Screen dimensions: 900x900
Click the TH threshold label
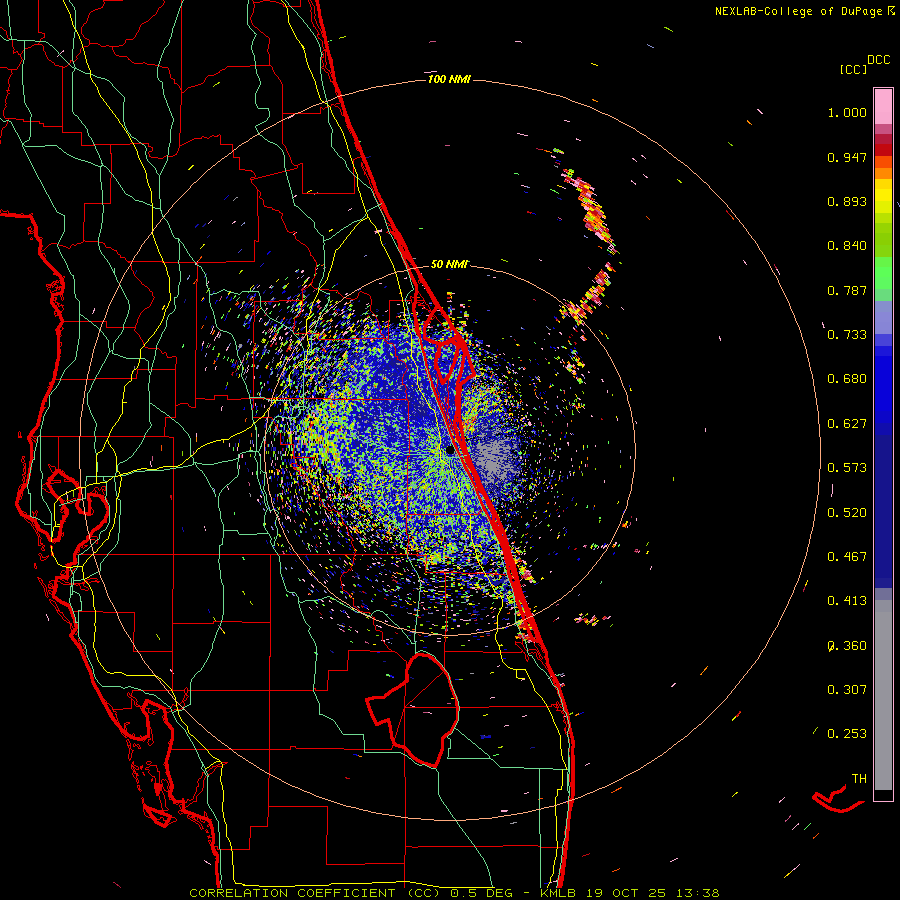tap(859, 779)
